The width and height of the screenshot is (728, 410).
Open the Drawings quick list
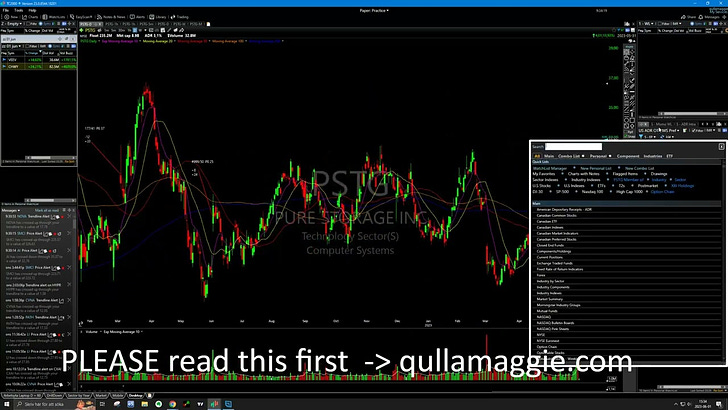[x=659, y=174]
